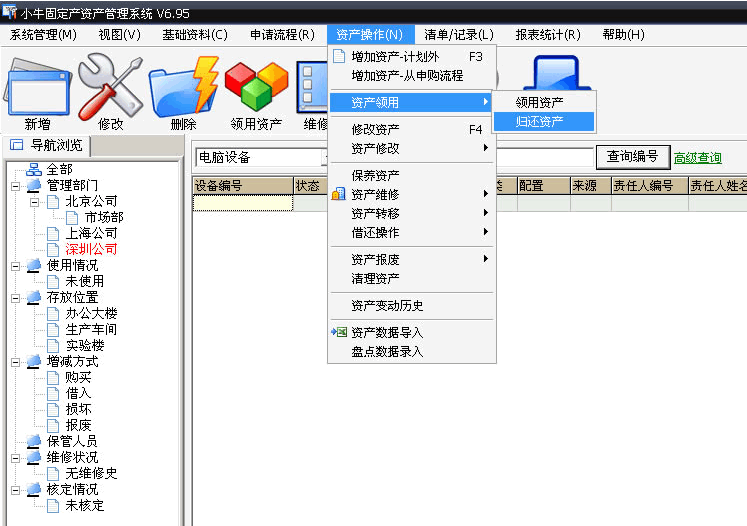
Task: Click the page icon next to 深圳公司
Action: click(x=53, y=249)
